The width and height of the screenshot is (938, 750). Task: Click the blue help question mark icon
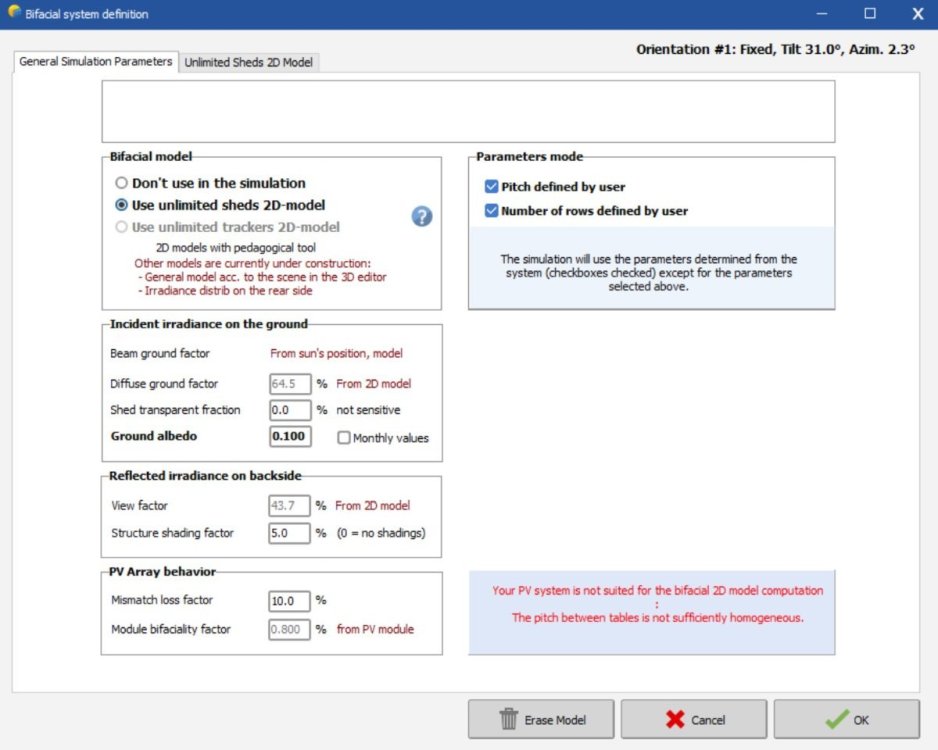(x=422, y=216)
